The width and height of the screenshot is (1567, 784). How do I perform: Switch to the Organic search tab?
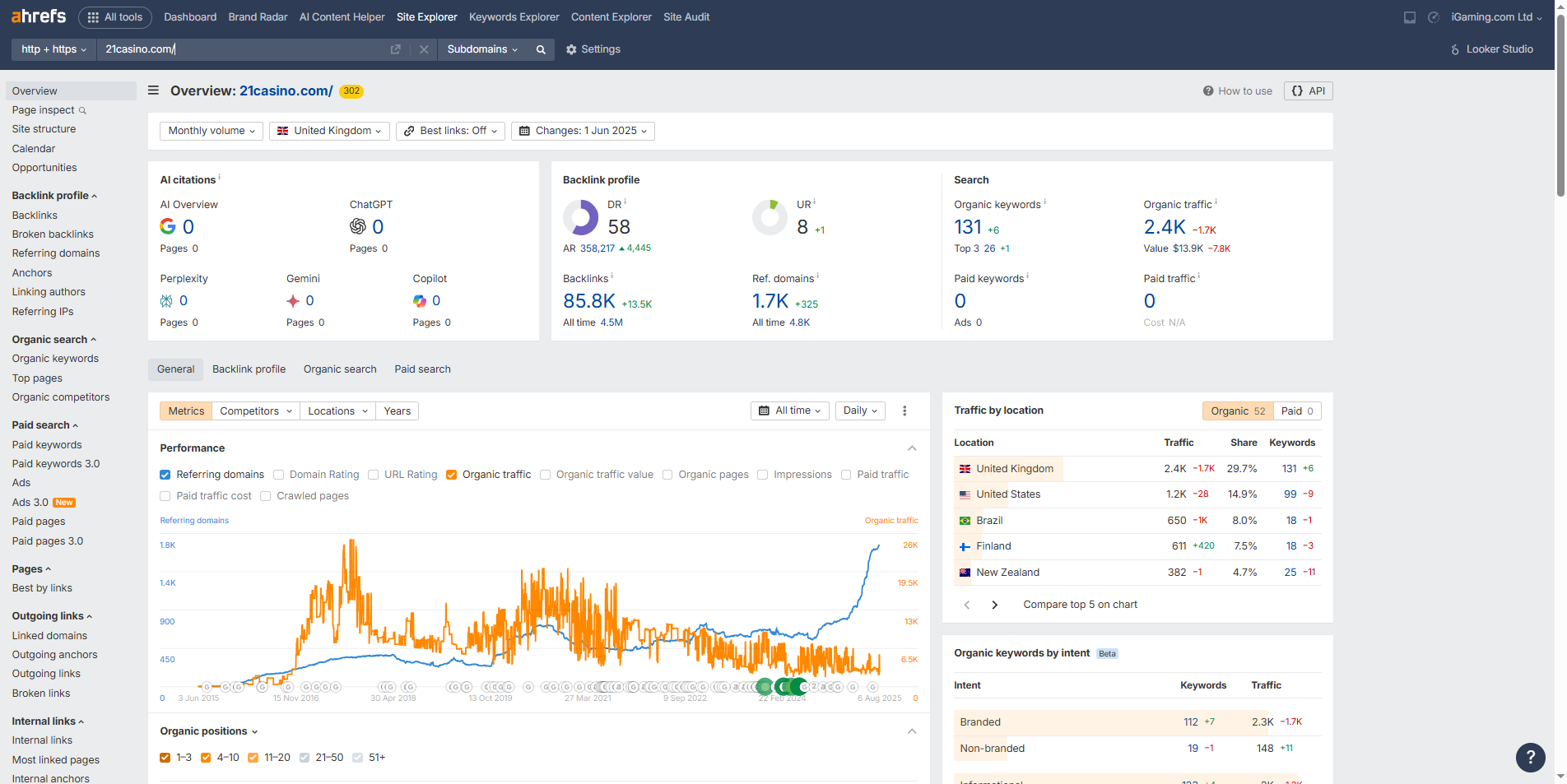point(340,369)
